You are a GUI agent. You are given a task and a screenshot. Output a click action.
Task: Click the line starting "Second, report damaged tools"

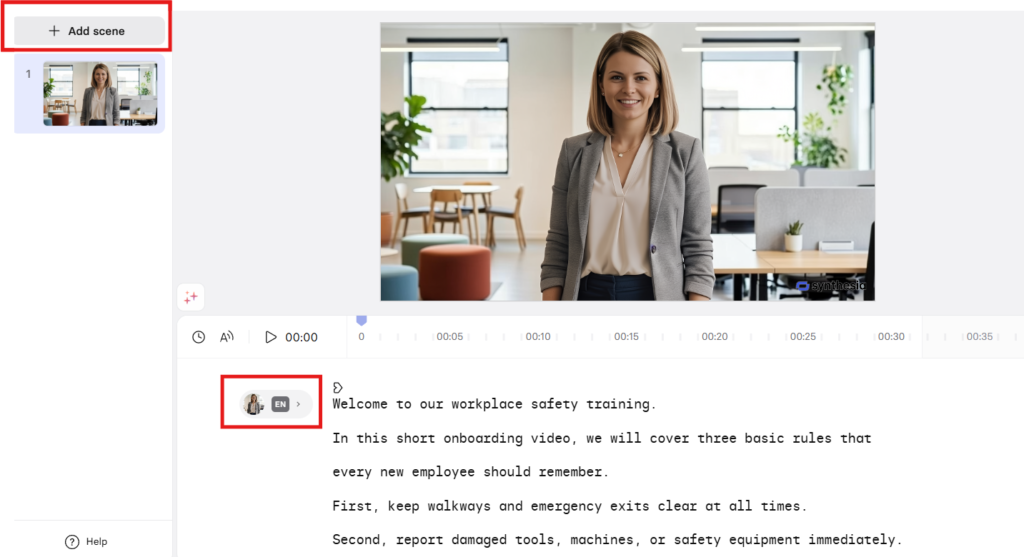[617, 540]
